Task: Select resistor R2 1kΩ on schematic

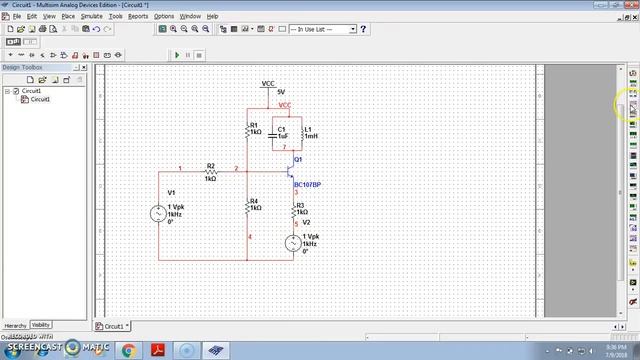Action: [211, 172]
